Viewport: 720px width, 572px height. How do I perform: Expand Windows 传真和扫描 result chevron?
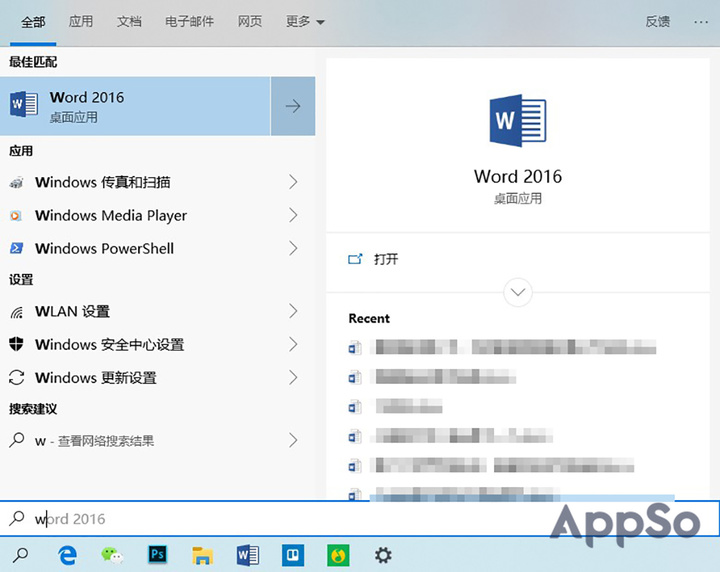point(293,182)
